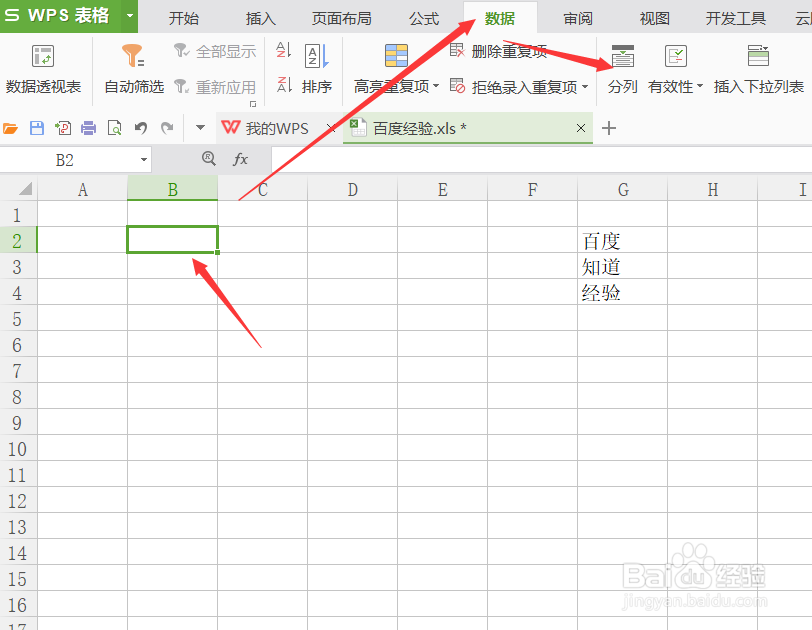Open the 数据透视表 pivot table tool
The width and height of the screenshot is (812, 630).
(x=43, y=69)
